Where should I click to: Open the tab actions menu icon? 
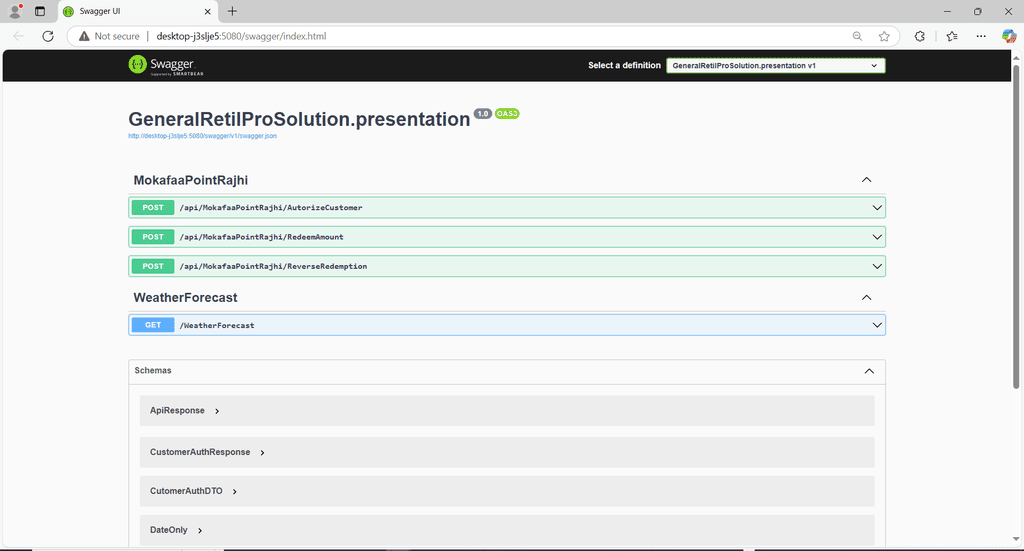tap(40, 11)
